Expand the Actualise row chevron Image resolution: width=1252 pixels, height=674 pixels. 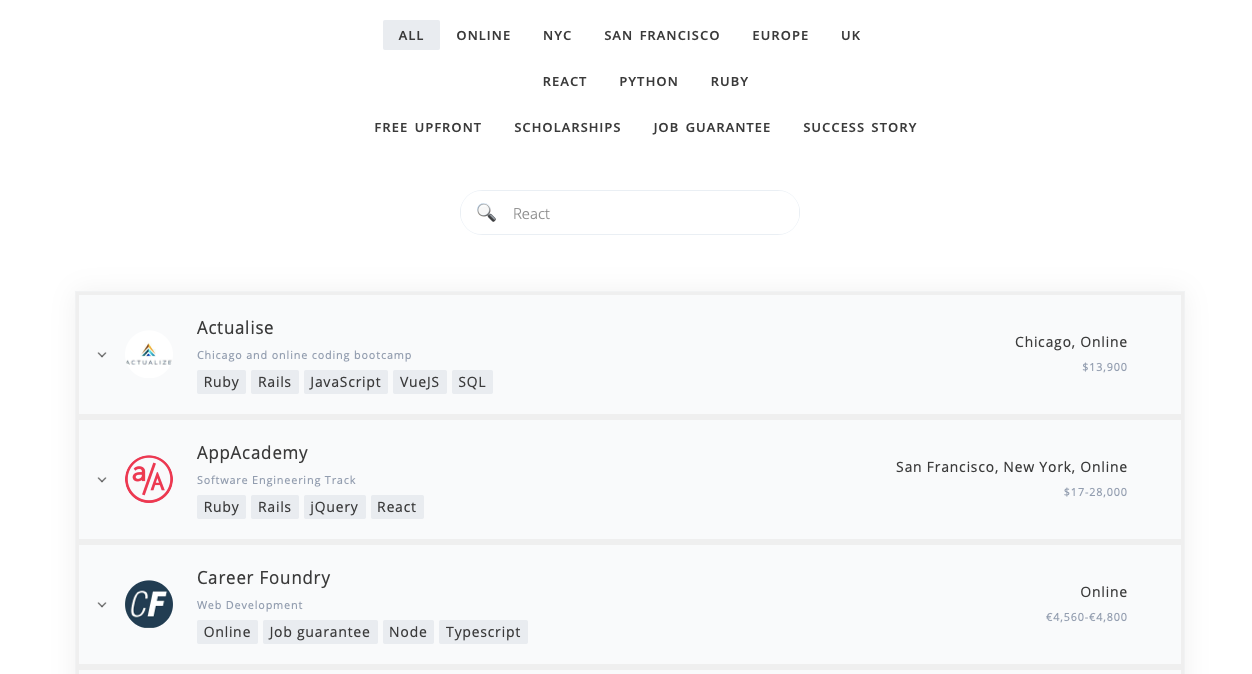pyautogui.click(x=102, y=355)
